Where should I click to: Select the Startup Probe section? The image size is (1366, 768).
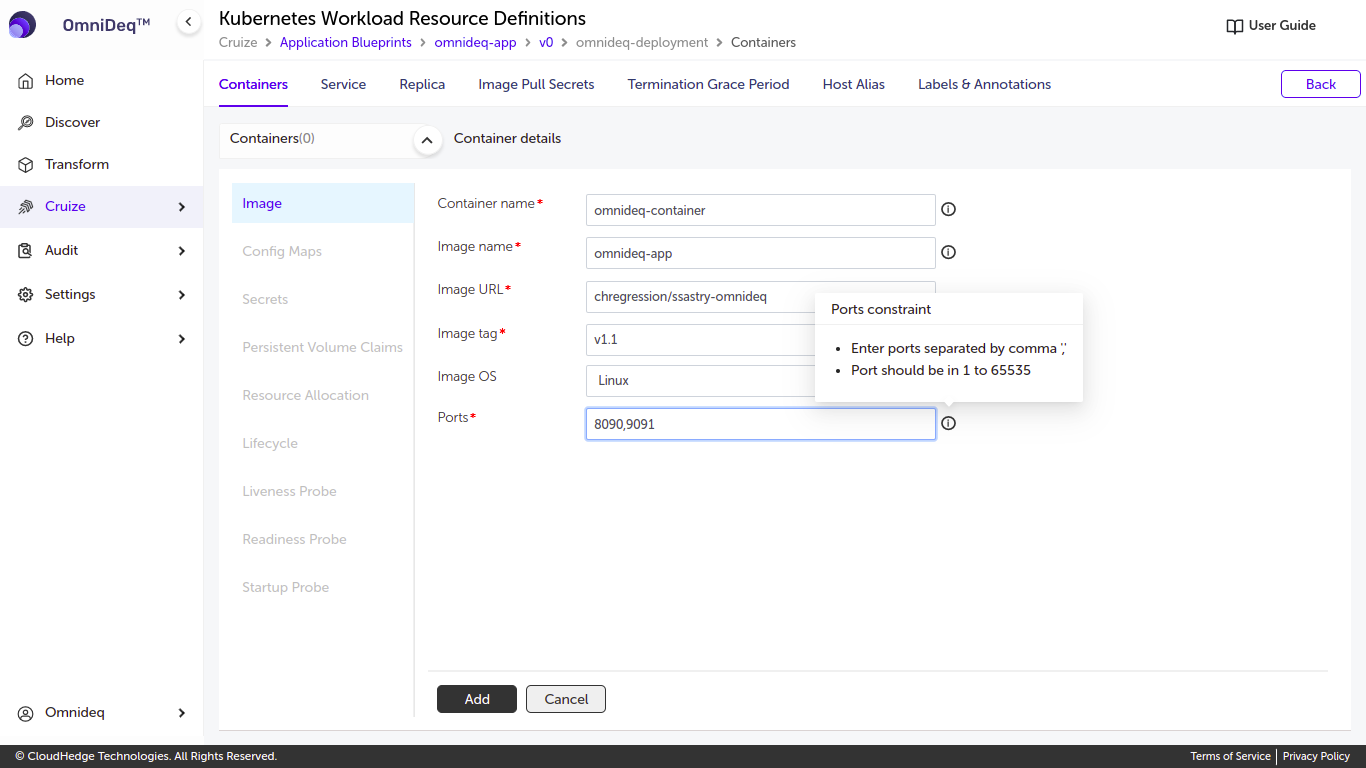323,587
